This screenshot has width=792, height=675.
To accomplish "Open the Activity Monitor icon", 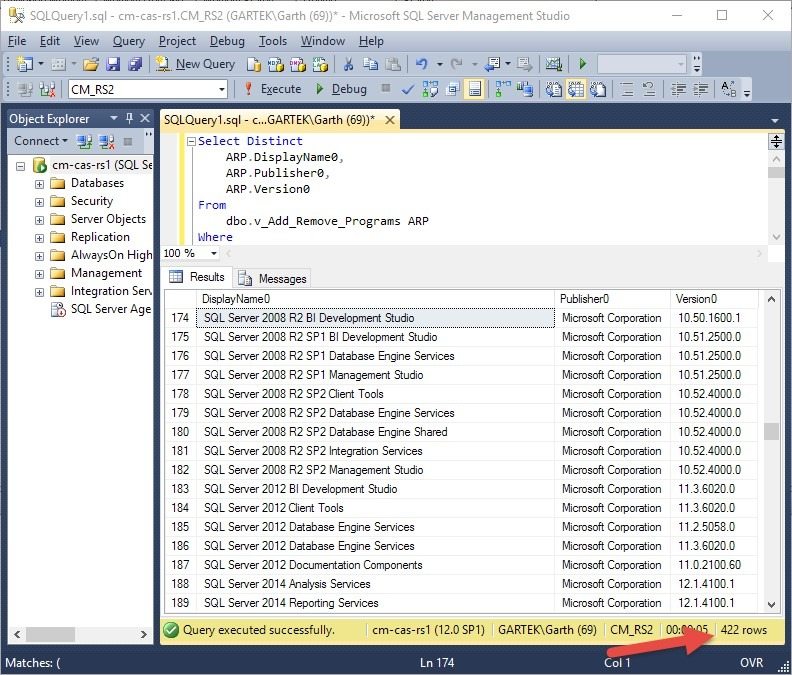I will point(554,64).
